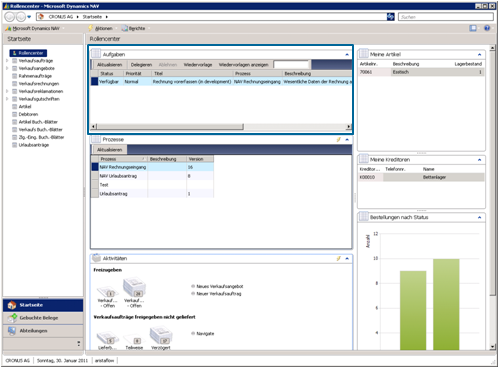The height and width of the screenshot is (368, 499).
Task: Select creditor row K00010
Action: [422, 177]
